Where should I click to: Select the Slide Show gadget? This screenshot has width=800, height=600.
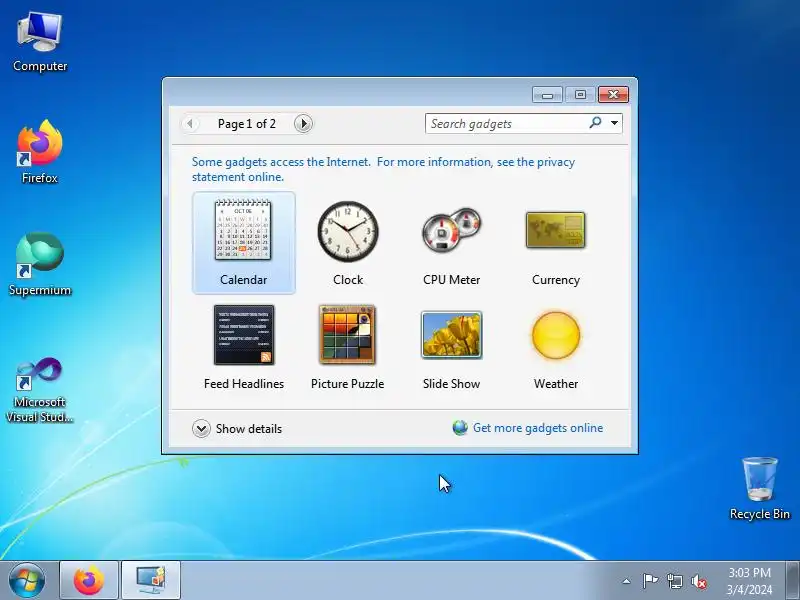coord(452,347)
